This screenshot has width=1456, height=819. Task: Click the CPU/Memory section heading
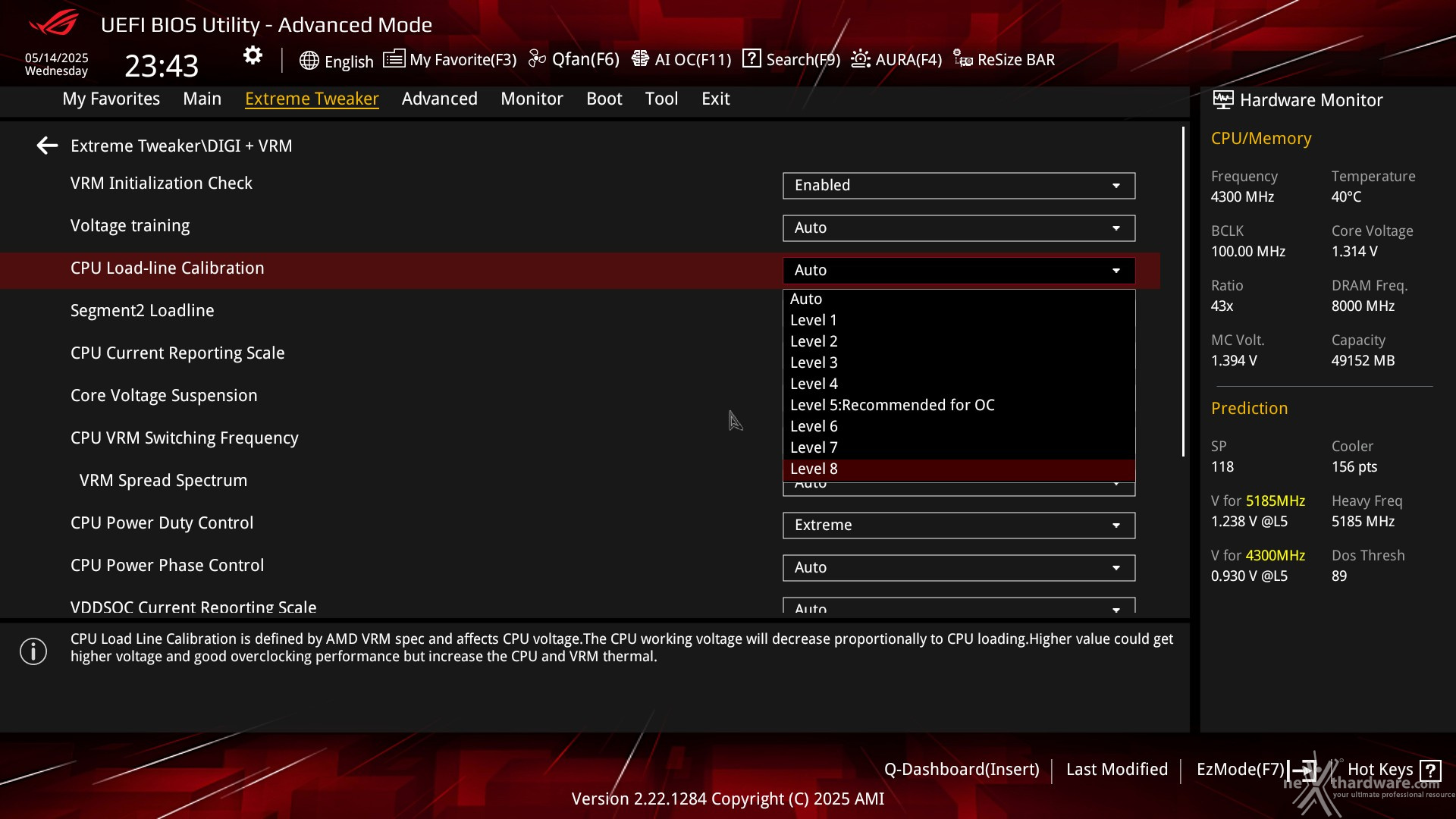click(1261, 139)
